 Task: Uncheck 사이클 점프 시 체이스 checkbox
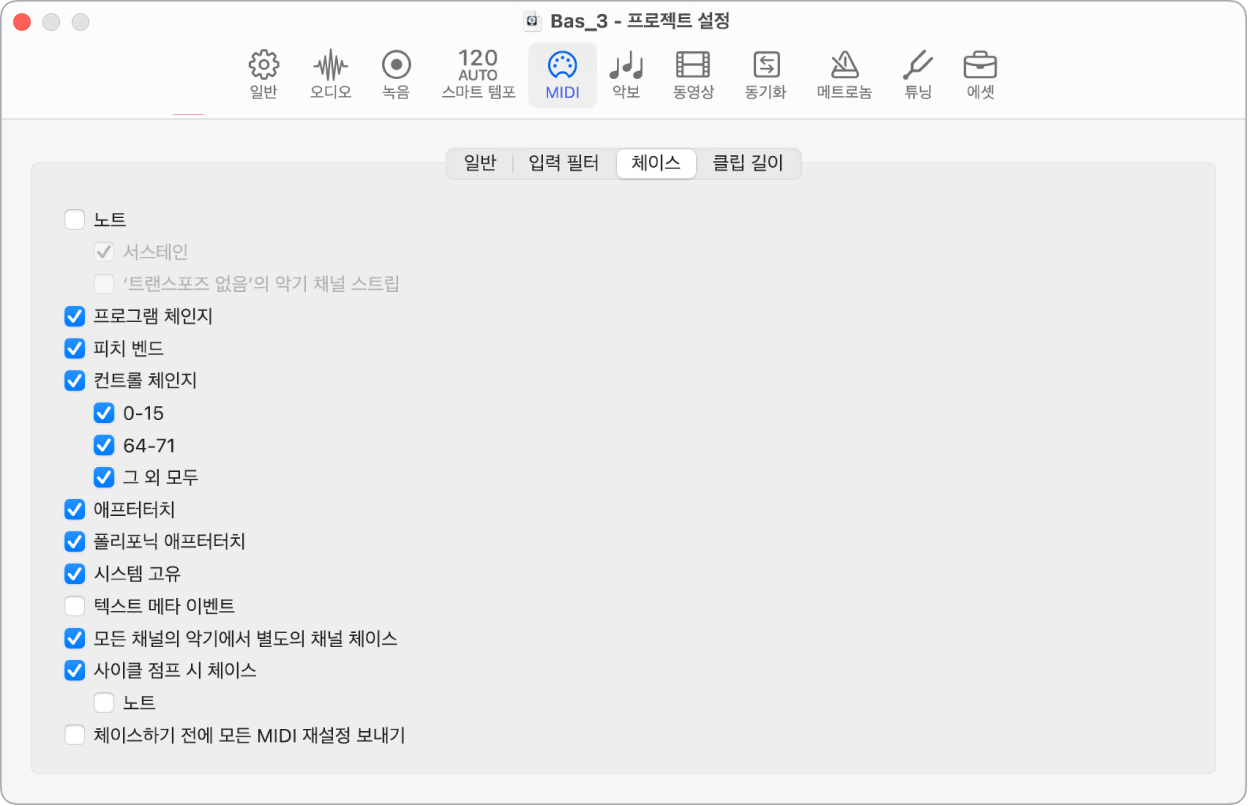(74, 670)
